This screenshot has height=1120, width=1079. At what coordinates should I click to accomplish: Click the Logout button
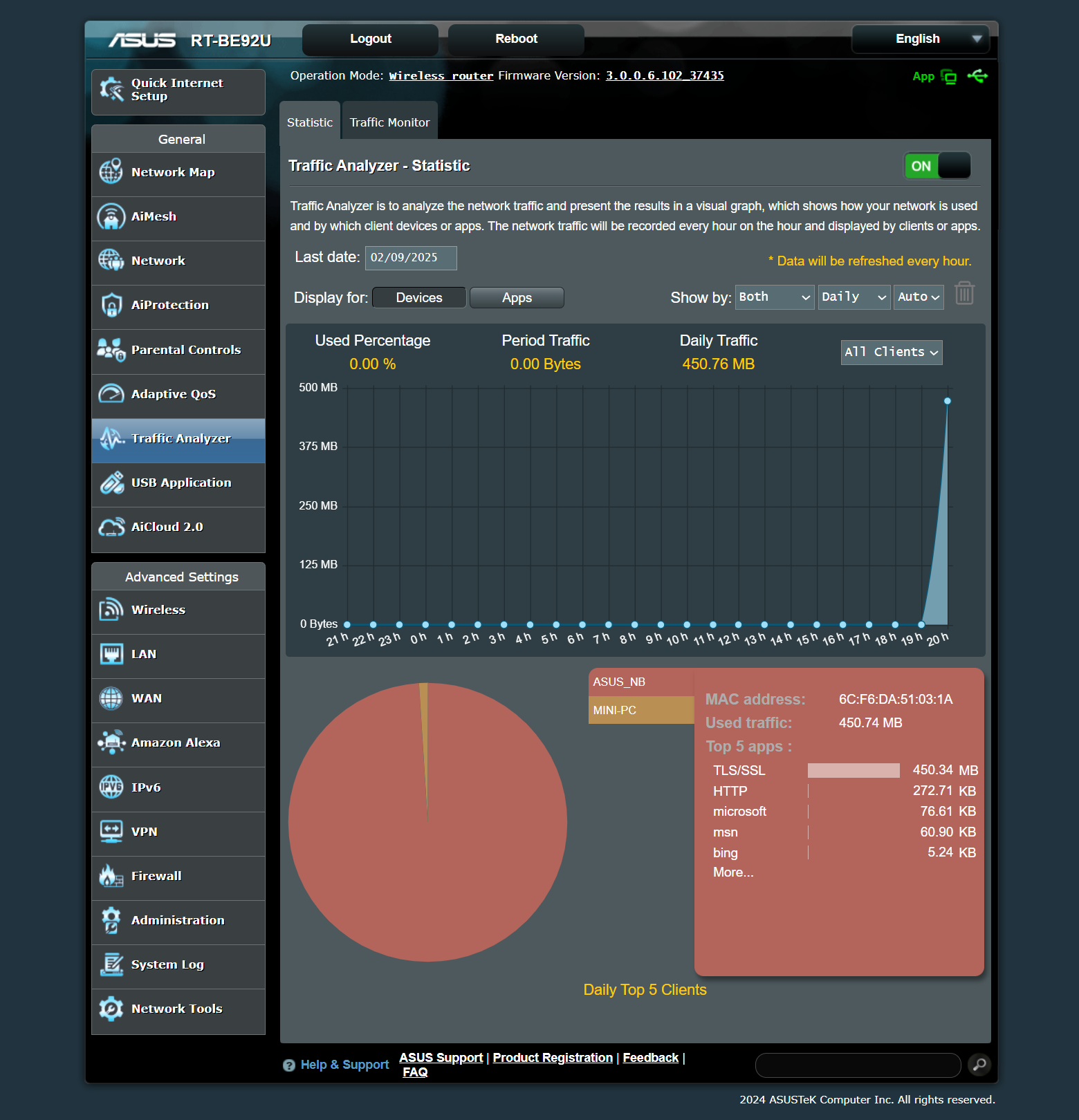point(371,39)
